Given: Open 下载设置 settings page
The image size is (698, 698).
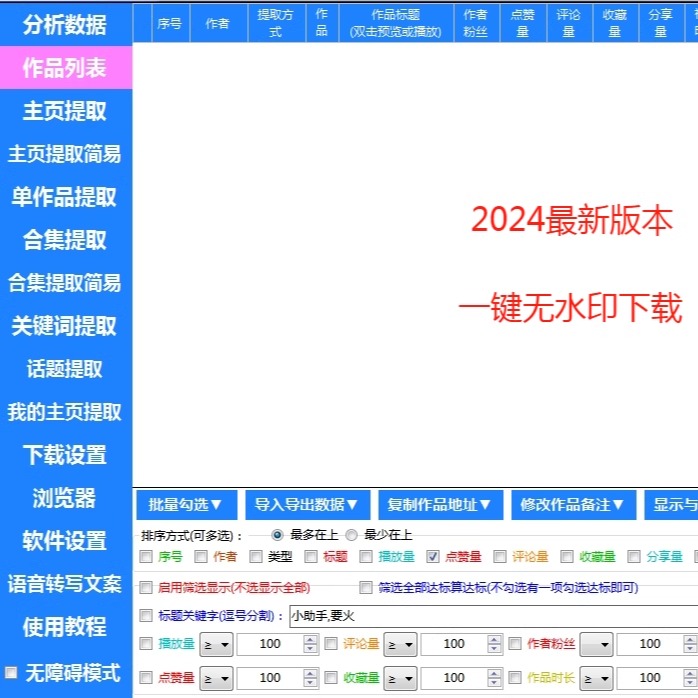Looking at the screenshot, I should click(x=65, y=455).
